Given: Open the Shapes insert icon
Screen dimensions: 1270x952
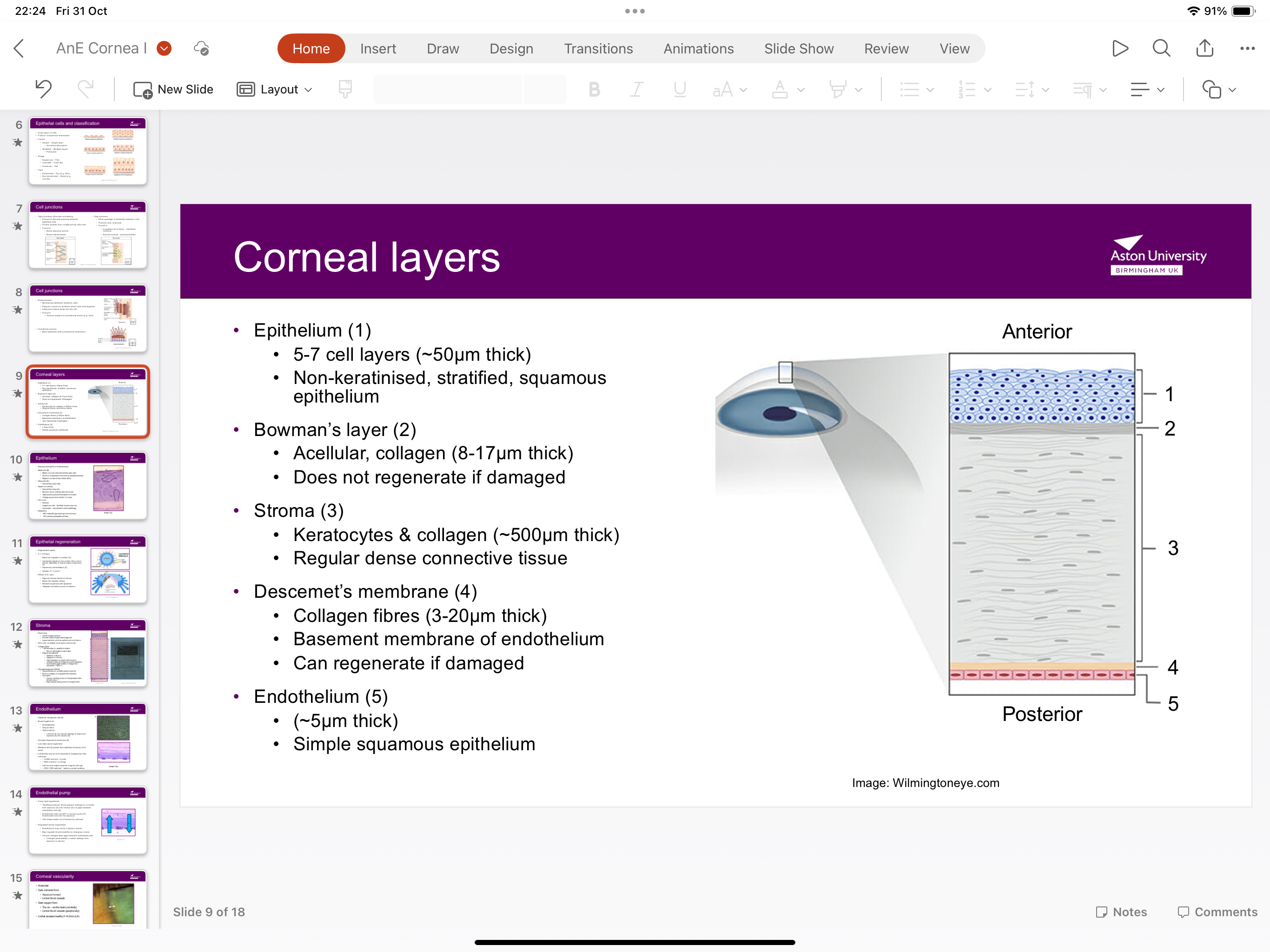Looking at the screenshot, I should [1211, 89].
